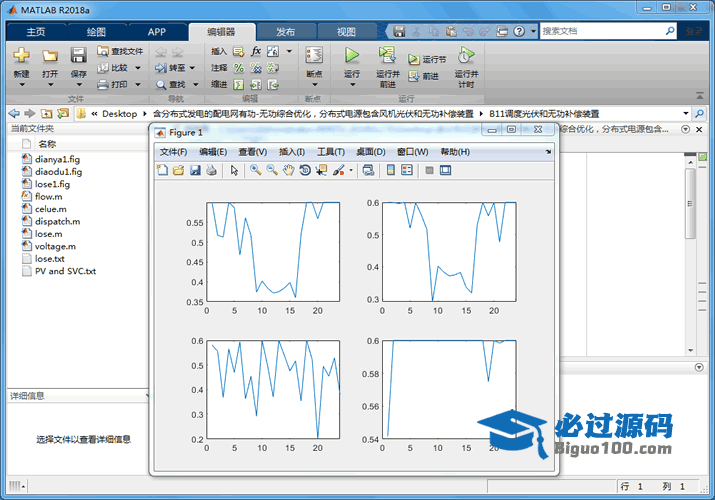This screenshot has width=715, height=500.
Task: Open the Run button dropdown arrow
Action: click(352, 85)
